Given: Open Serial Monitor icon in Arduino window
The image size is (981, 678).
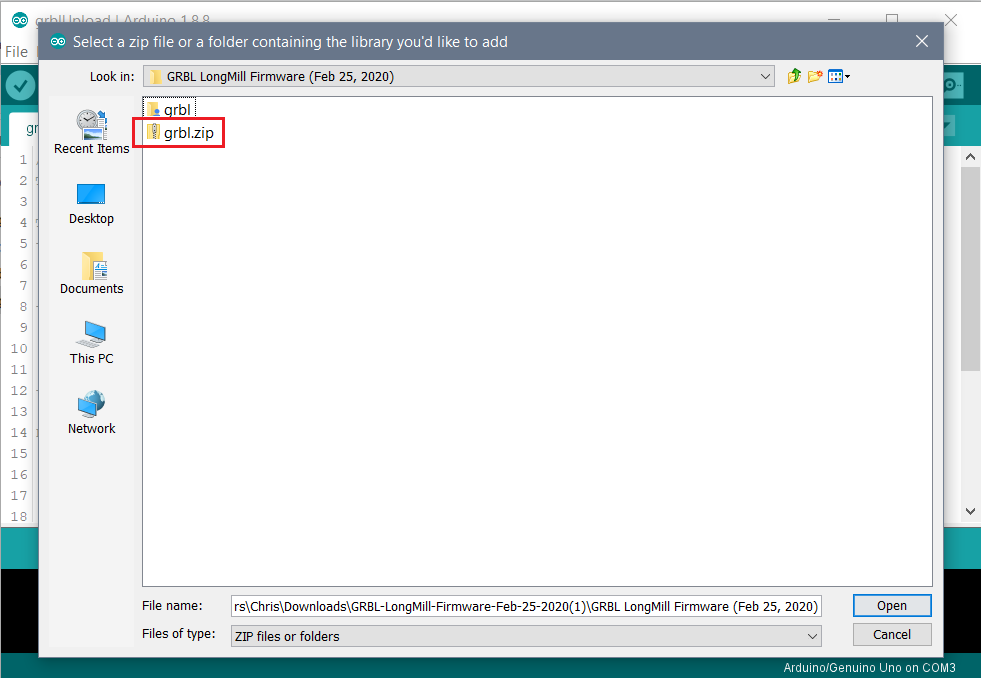Looking at the screenshot, I should coord(953,85).
